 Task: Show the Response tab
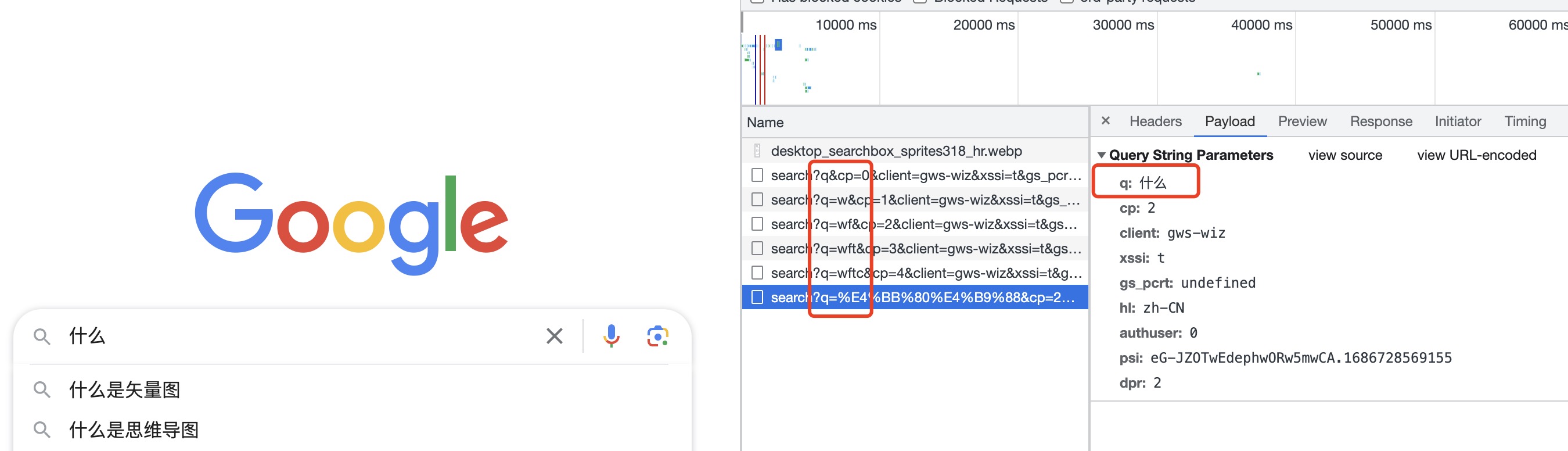tap(1380, 121)
